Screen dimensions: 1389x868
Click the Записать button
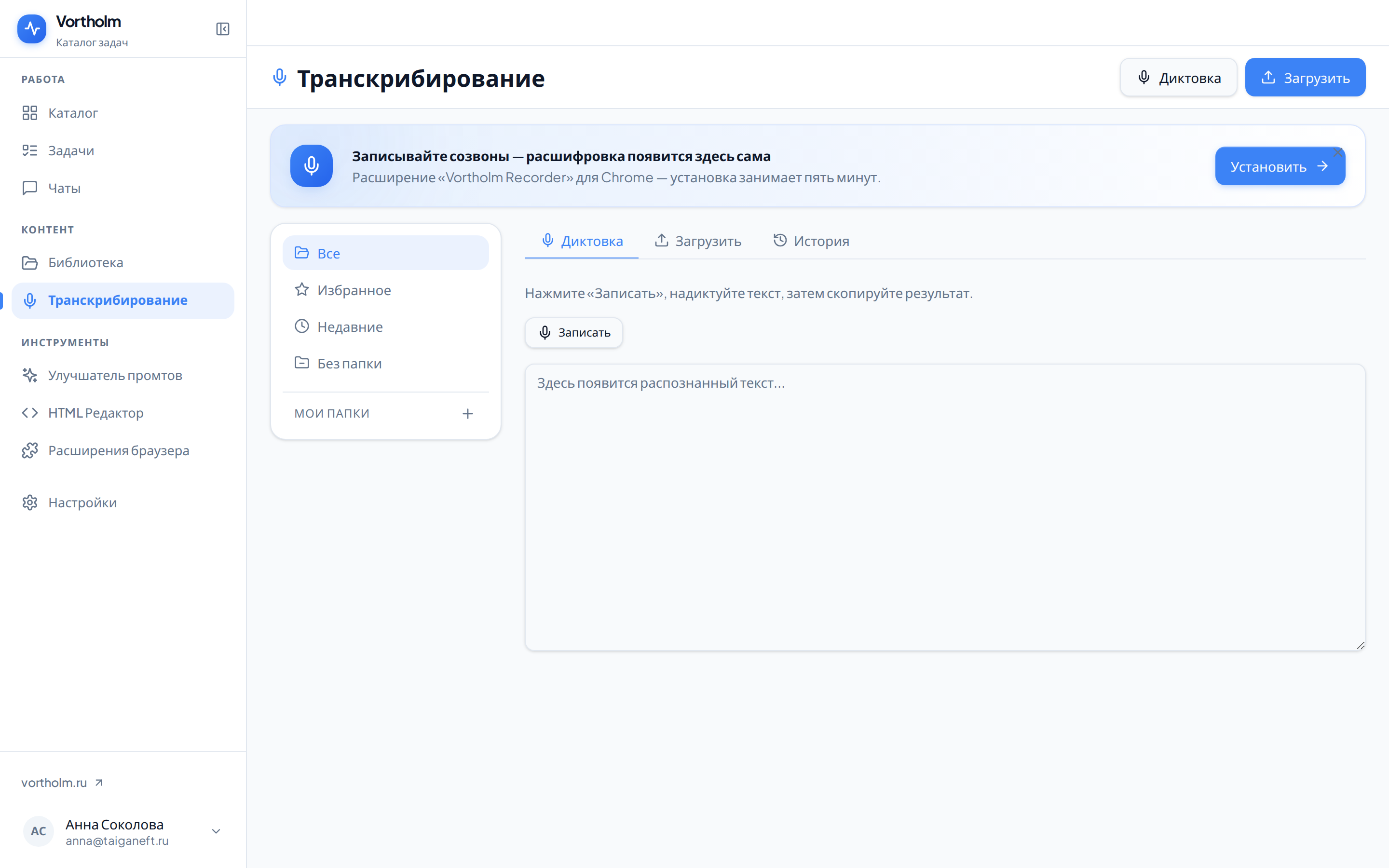coord(574,333)
